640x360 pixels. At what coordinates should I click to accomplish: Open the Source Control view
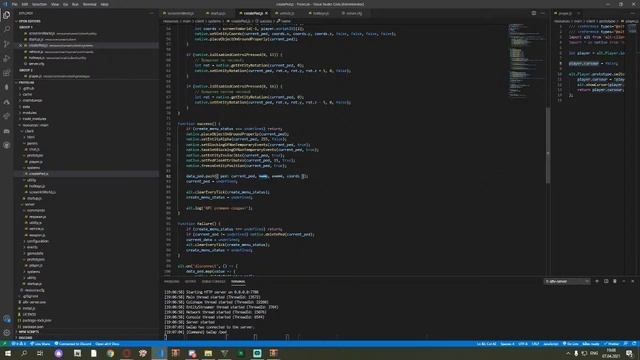pyautogui.click(x=7, y=44)
